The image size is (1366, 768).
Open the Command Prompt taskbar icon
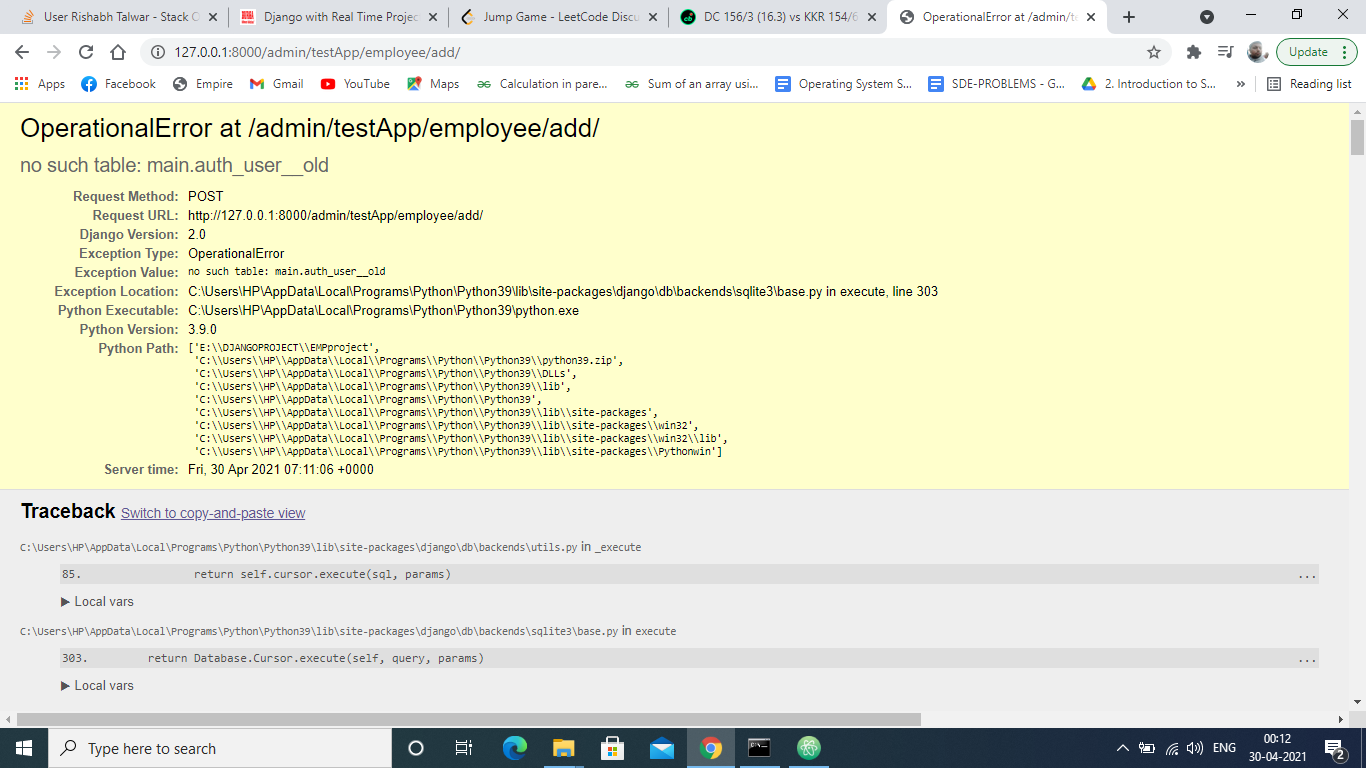coord(760,748)
